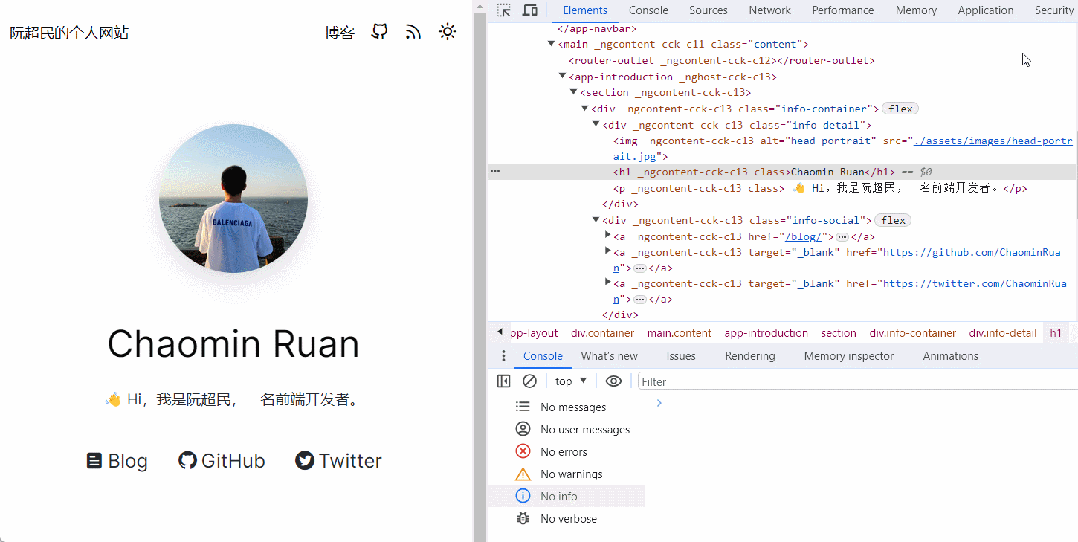Viewport: 1078px width, 542px height.
Task: Open the Memory inspector drawer tab
Action: pyautogui.click(x=849, y=356)
